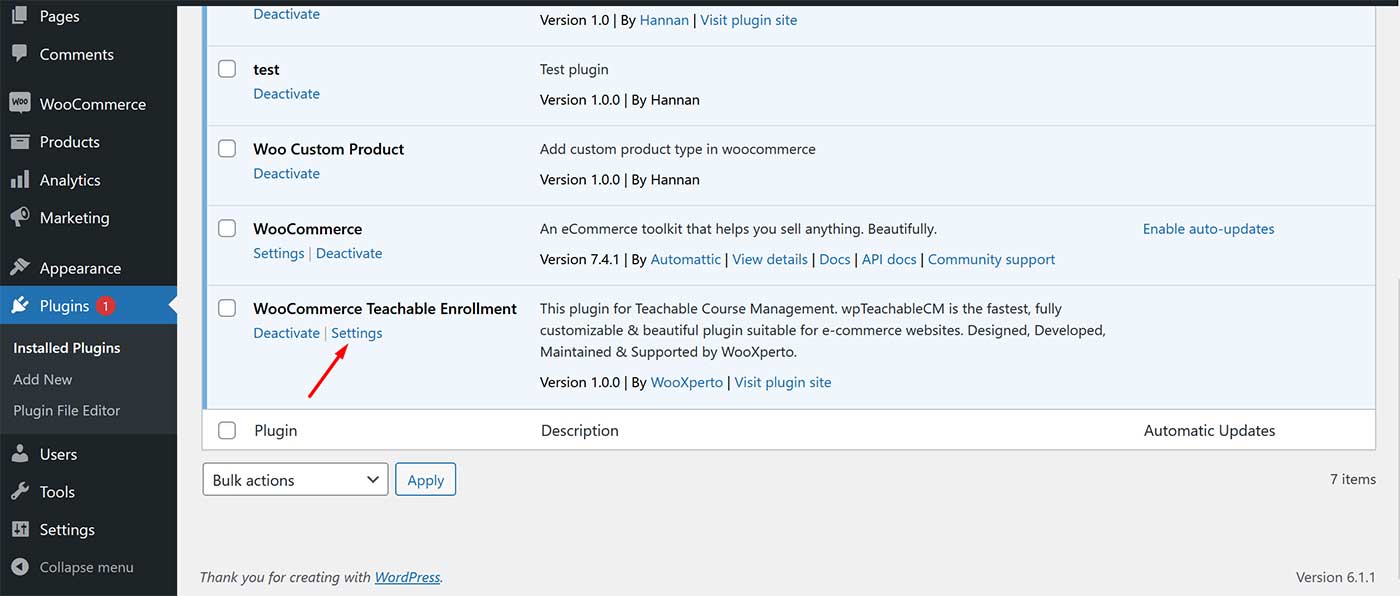Image resolution: width=1400 pixels, height=596 pixels.
Task: Tick the Woo Custom Product checkbox
Action: tap(227, 149)
